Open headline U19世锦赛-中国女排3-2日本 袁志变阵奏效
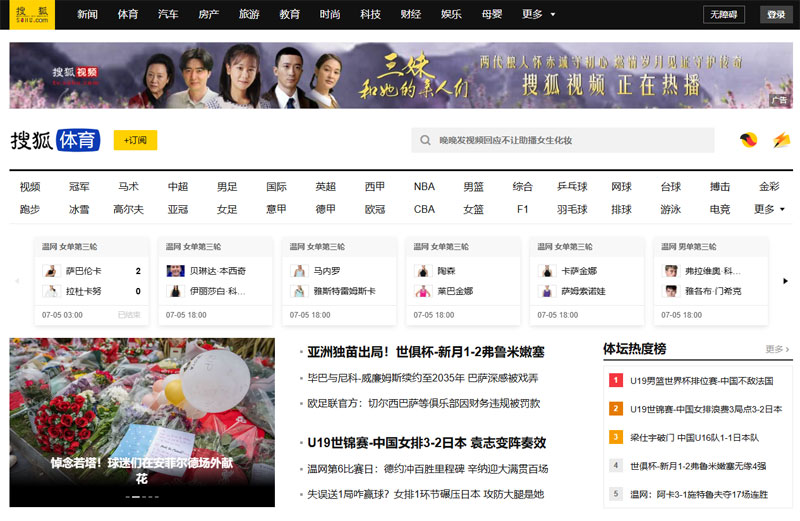The height and width of the screenshot is (521, 800). (x=427, y=443)
